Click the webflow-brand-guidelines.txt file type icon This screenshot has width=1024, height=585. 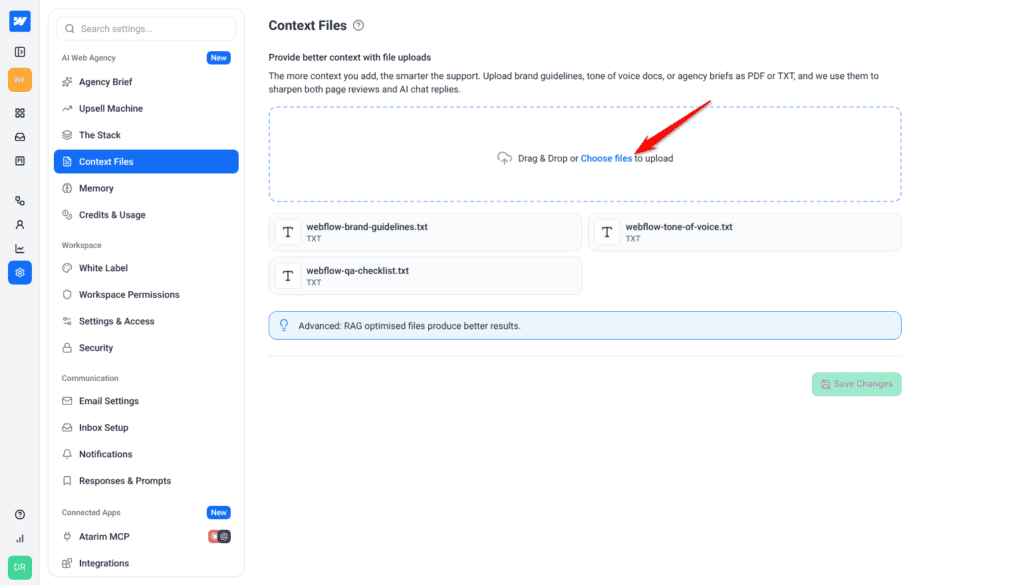[x=287, y=232]
